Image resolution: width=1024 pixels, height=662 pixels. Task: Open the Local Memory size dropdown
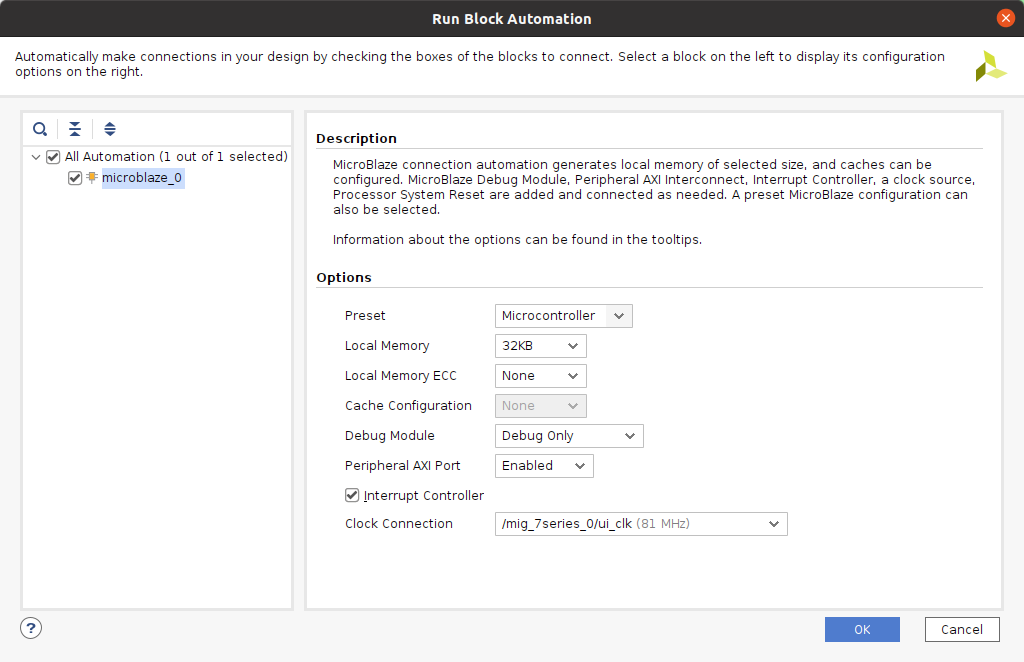click(x=541, y=346)
